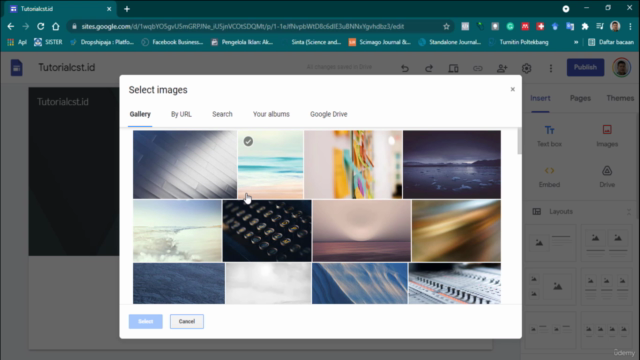Switch to the Themes side panel tab
The image size is (640, 360).
point(620,98)
